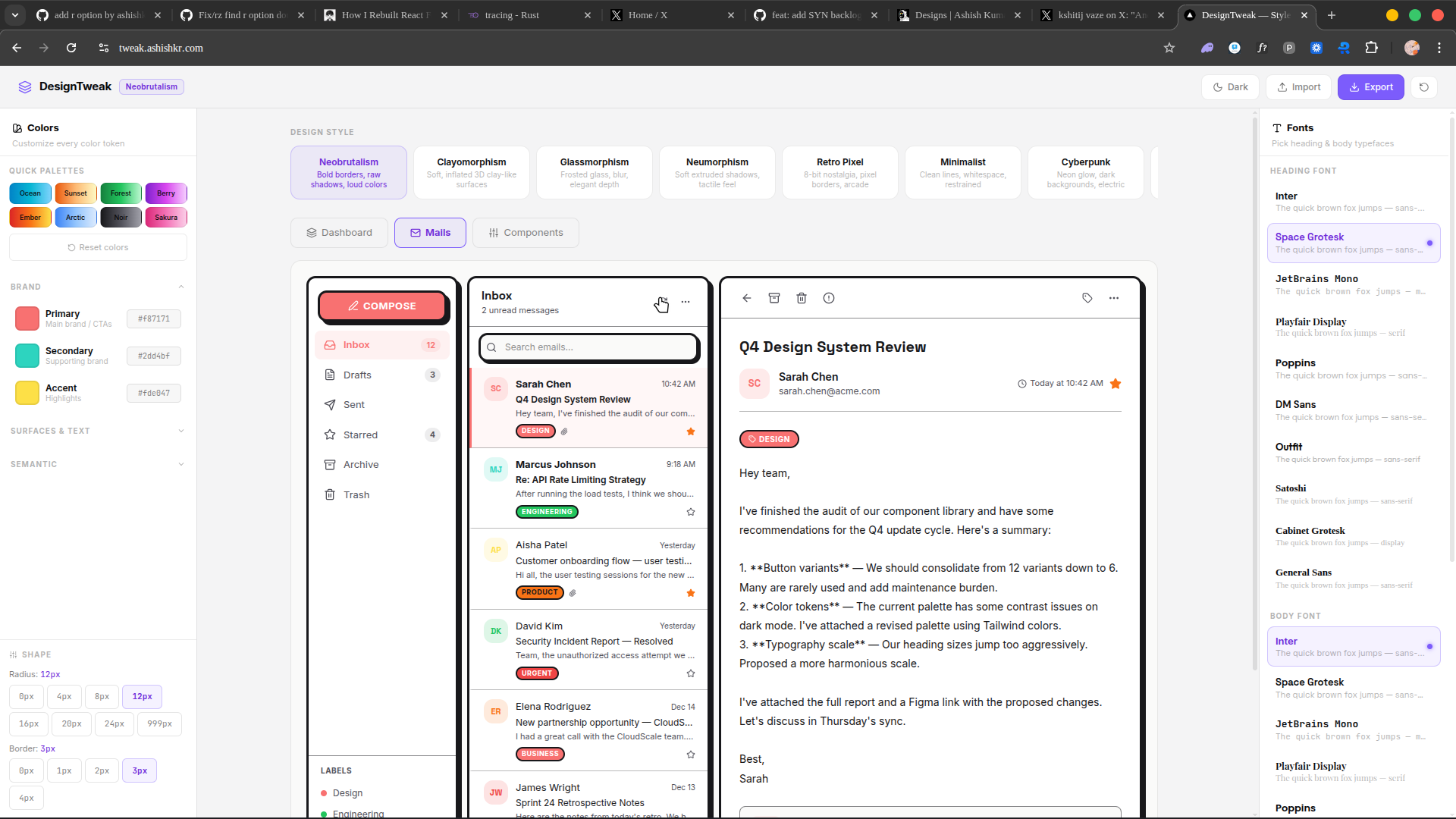Click Reset colors button

click(98, 247)
